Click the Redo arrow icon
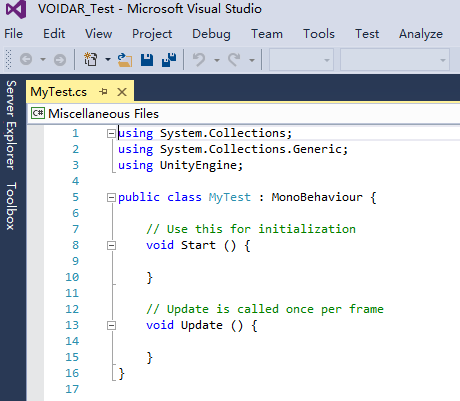This screenshot has height=401, width=460. tap(234, 60)
